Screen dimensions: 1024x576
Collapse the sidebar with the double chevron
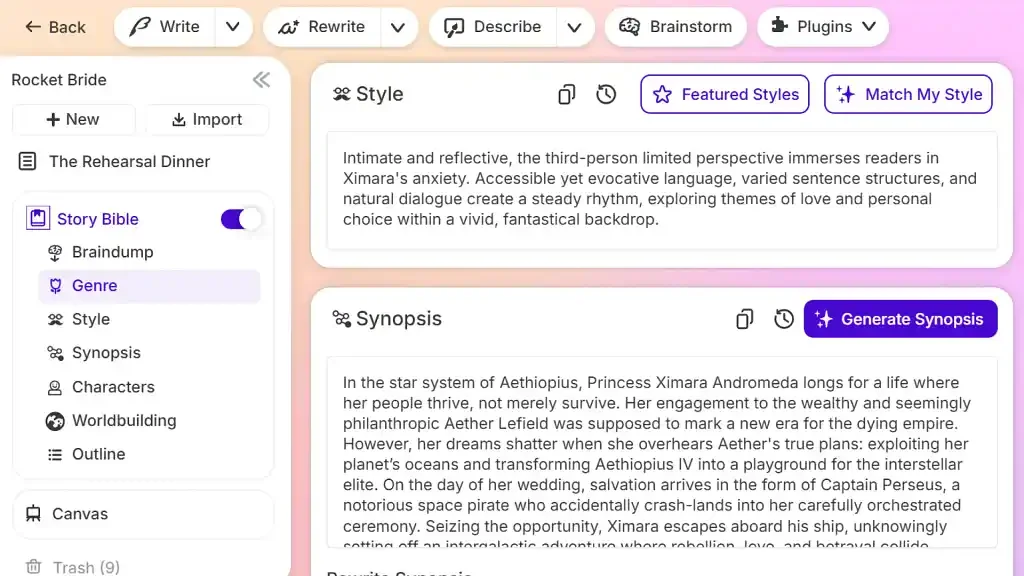tap(261, 79)
